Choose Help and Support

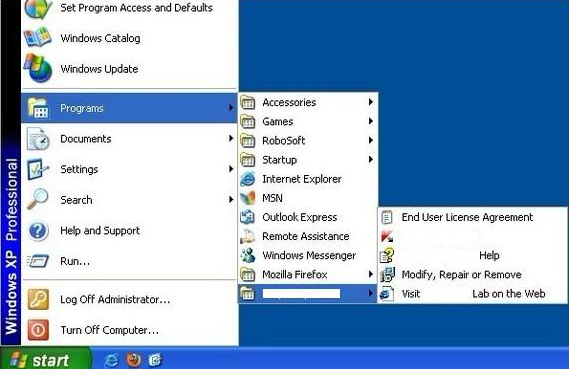[x=129, y=230]
